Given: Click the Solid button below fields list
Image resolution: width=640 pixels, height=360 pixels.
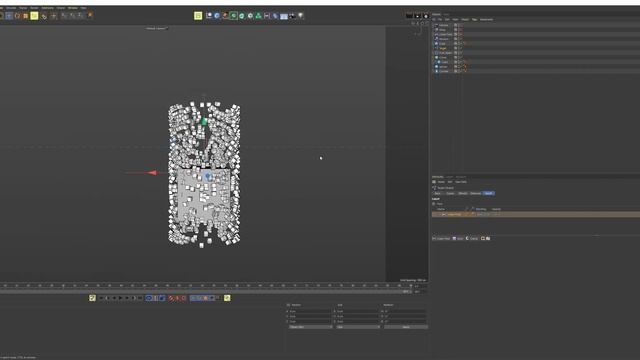Looking at the screenshot, I should coord(458,238).
